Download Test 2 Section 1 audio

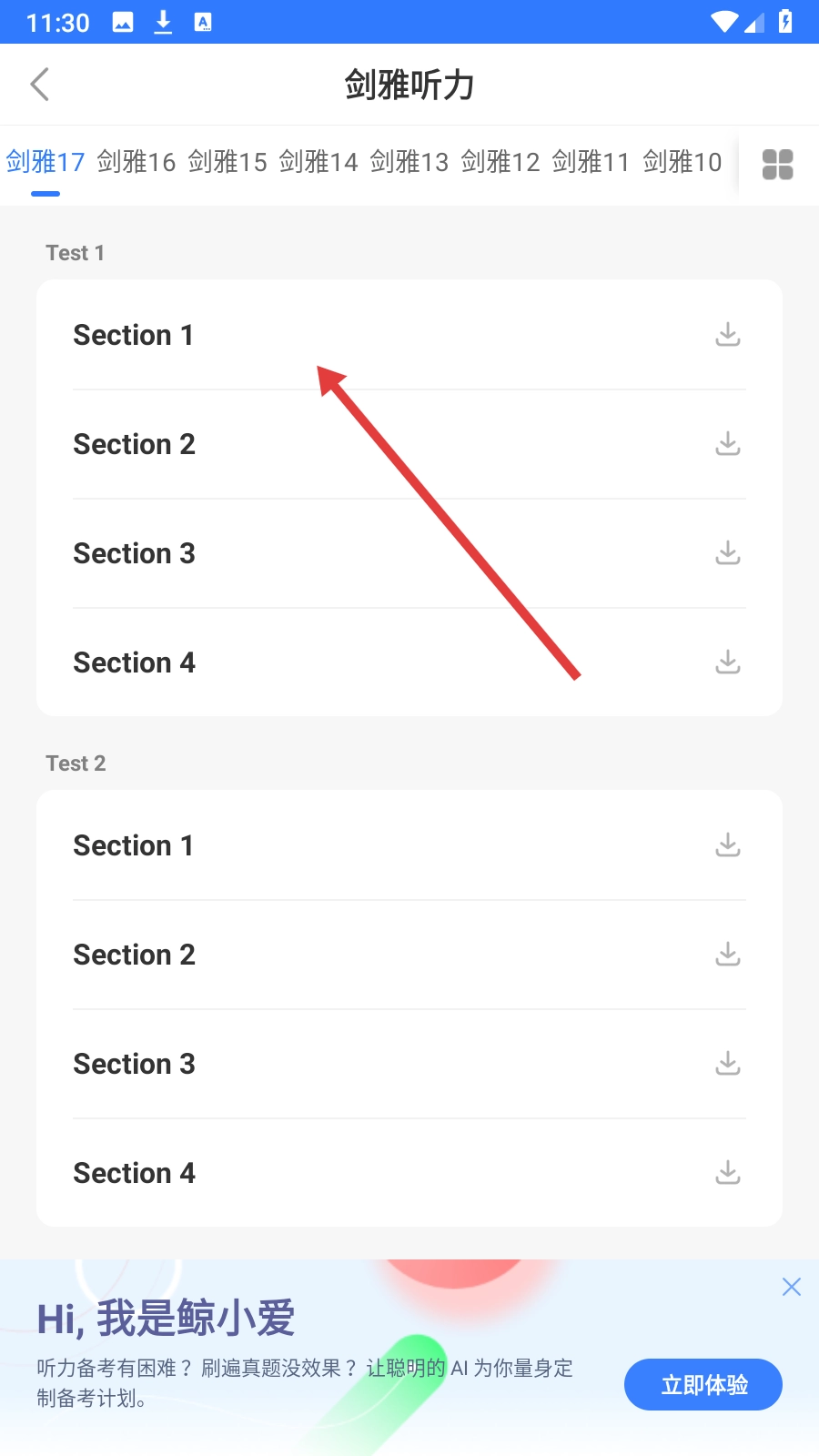coord(727,845)
